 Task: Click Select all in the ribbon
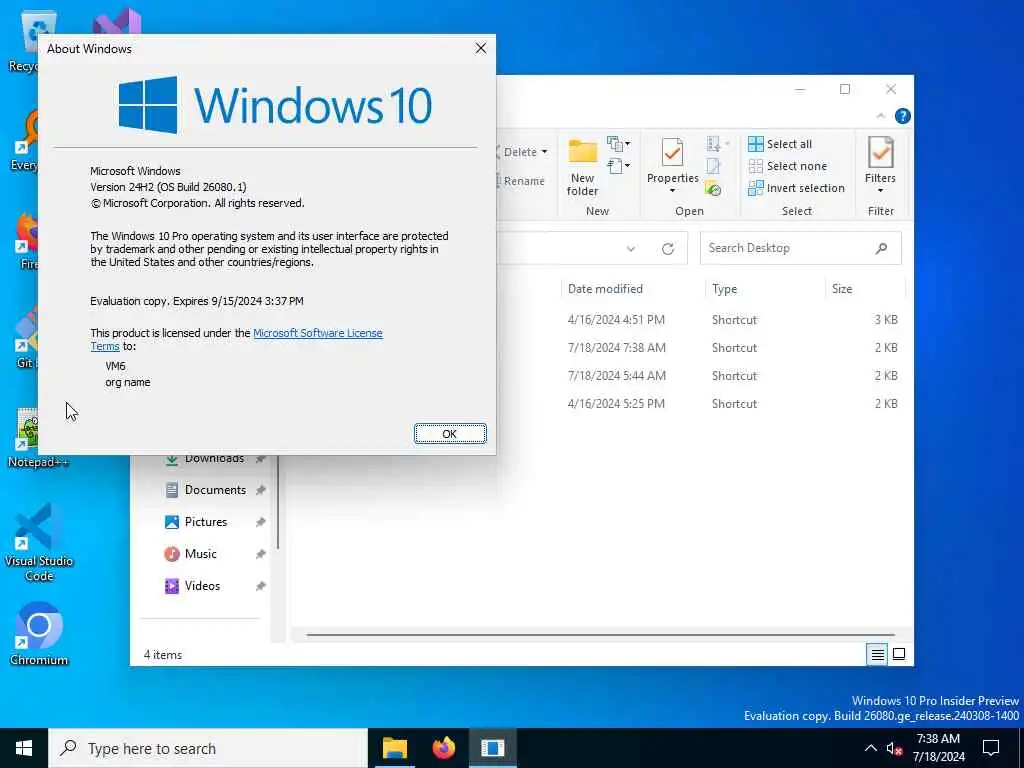pyautogui.click(x=780, y=144)
